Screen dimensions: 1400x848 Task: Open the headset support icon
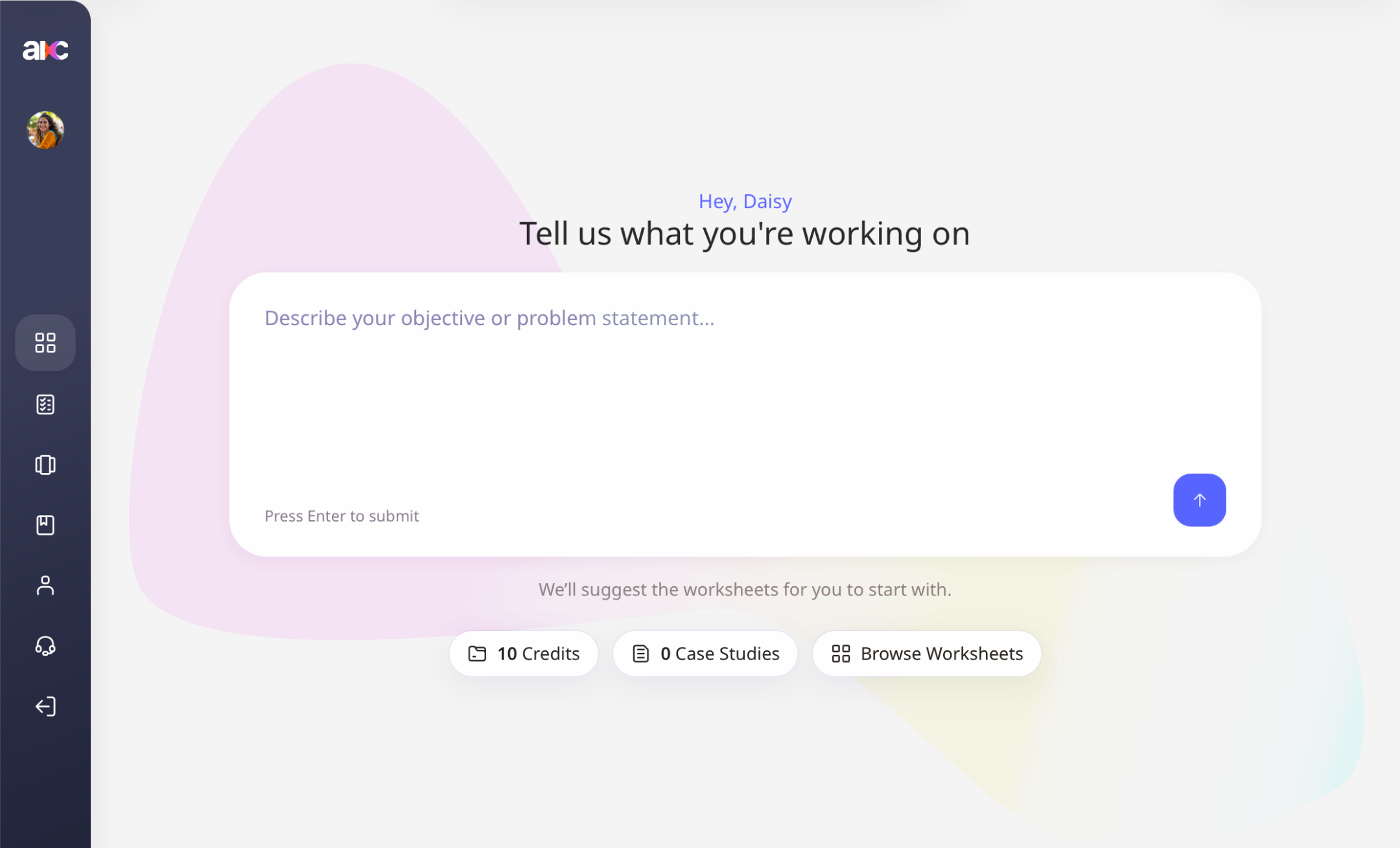point(45,646)
